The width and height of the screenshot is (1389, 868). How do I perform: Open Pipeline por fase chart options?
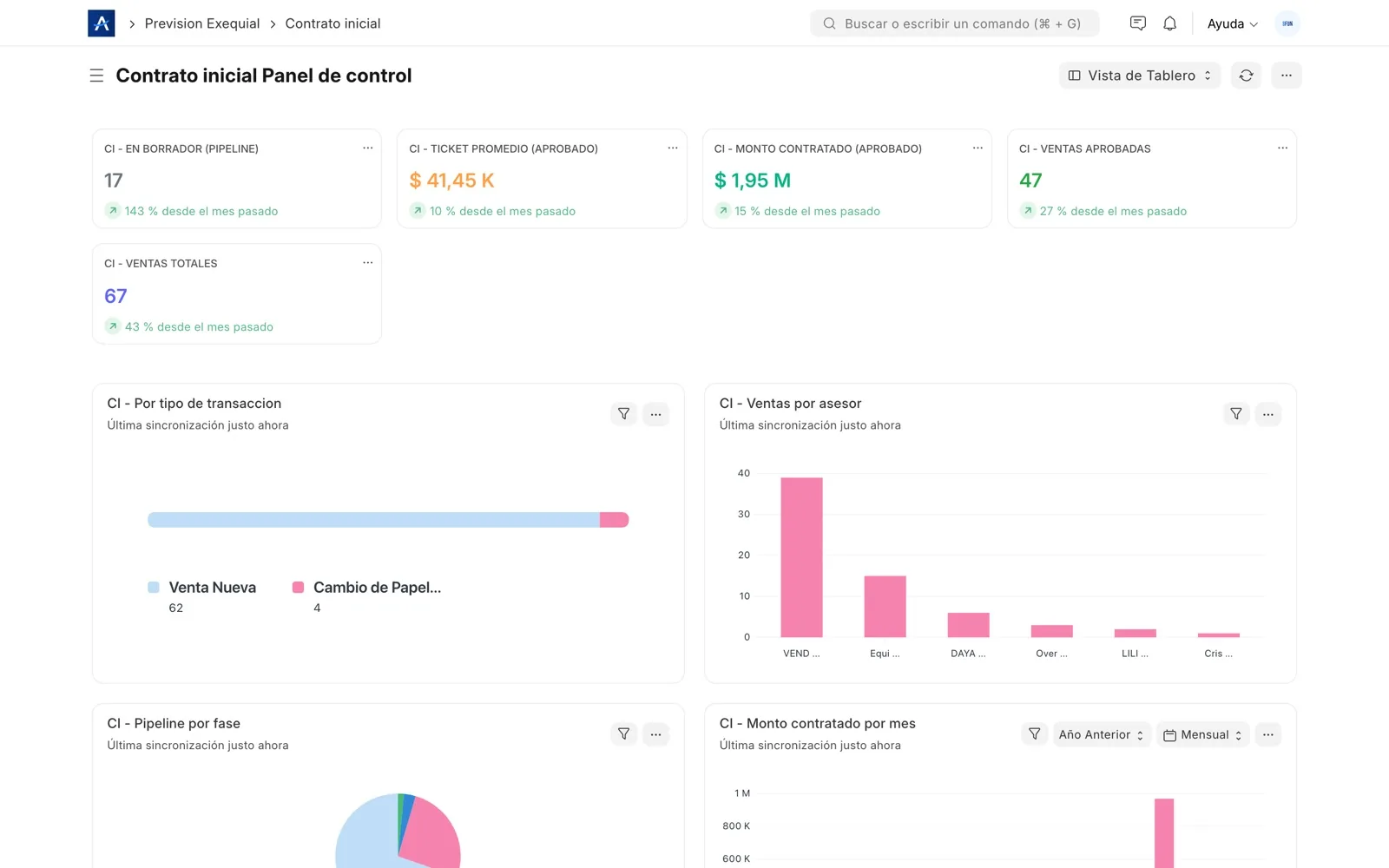point(656,734)
